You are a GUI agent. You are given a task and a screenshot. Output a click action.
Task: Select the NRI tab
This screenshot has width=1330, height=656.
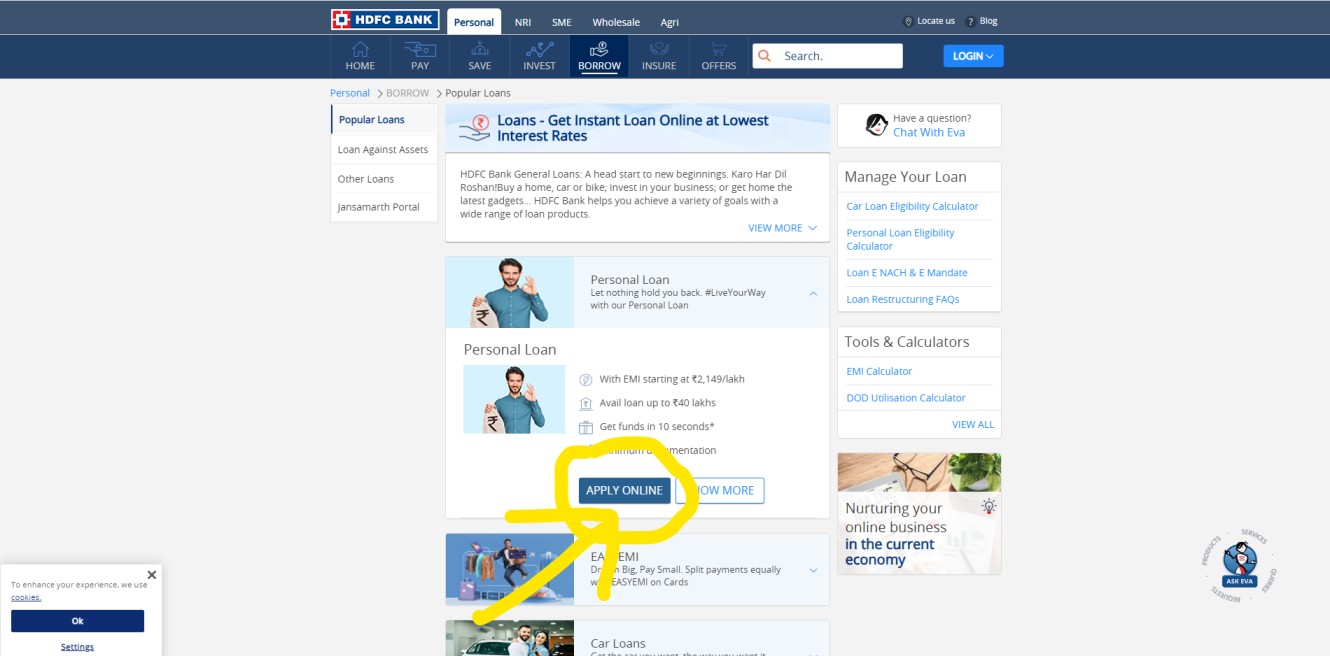(x=523, y=22)
